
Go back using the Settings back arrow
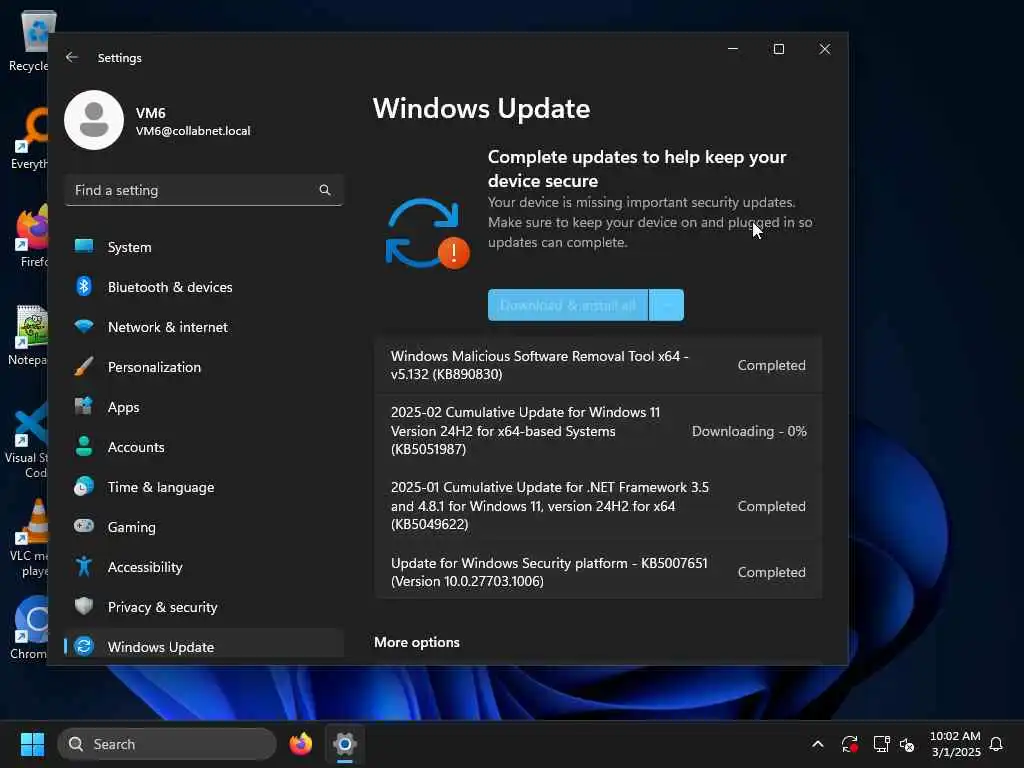coord(72,57)
